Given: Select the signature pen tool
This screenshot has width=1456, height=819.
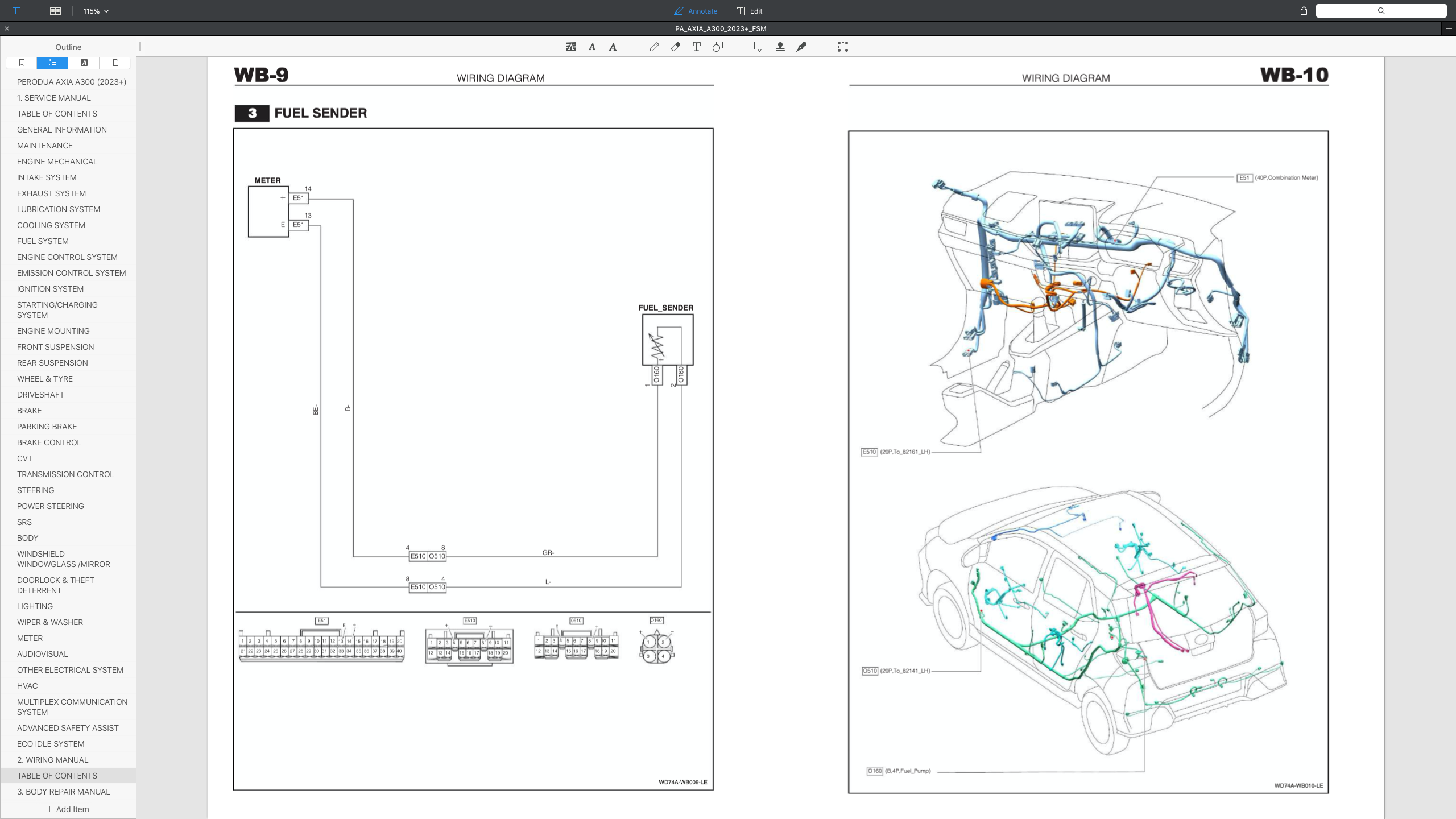Looking at the screenshot, I should pyautogui.click(x=801, y=47).
